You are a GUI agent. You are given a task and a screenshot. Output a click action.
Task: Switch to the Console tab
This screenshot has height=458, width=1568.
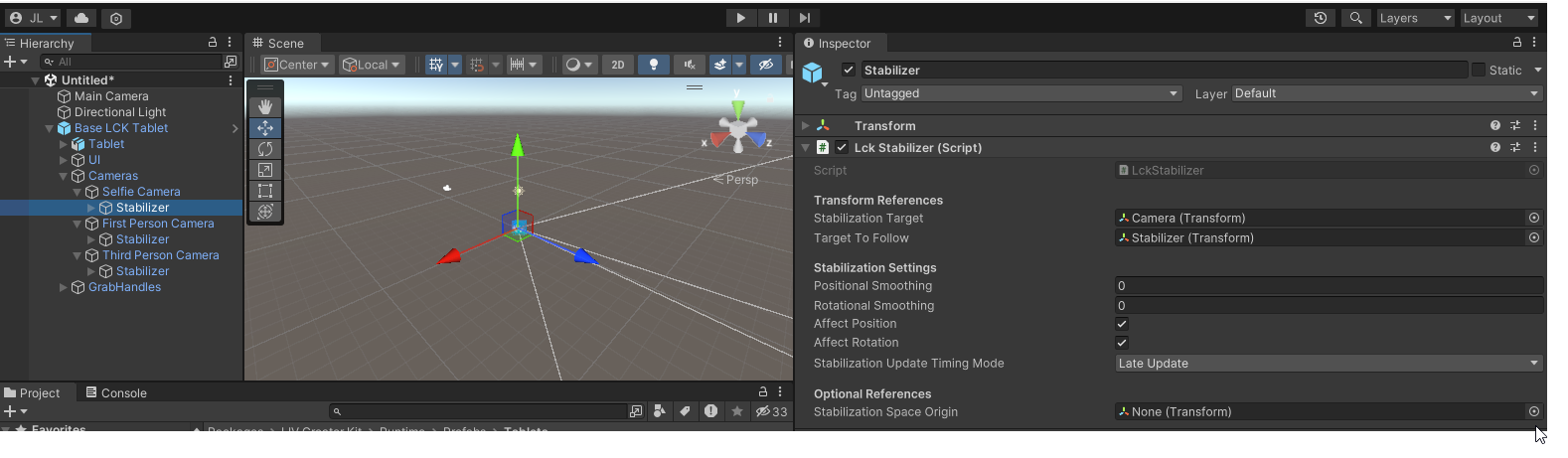(116, 392)
